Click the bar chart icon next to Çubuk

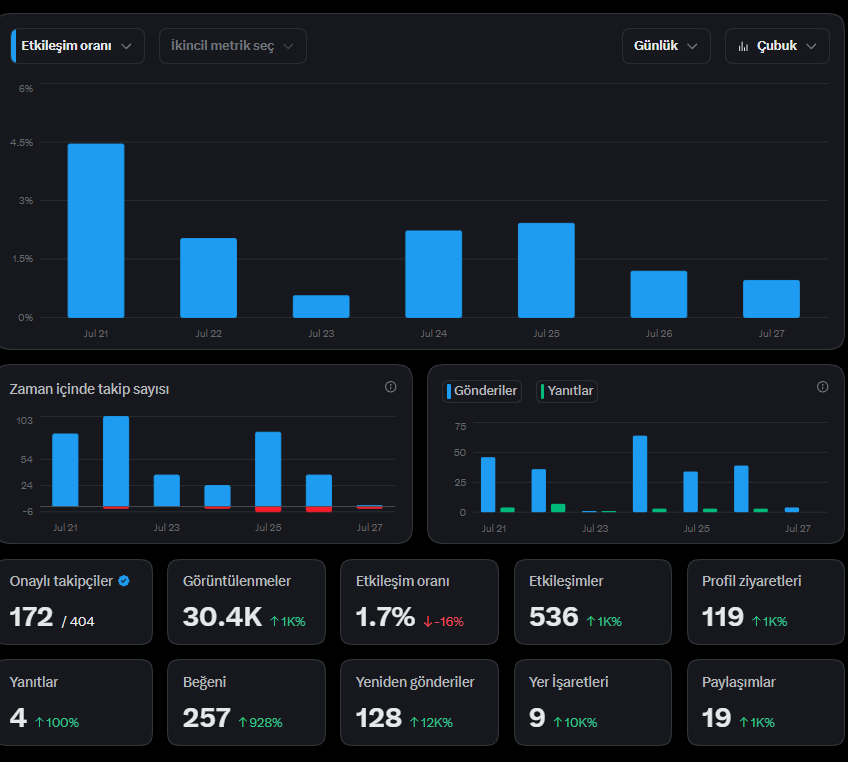[x=744, y=47]
